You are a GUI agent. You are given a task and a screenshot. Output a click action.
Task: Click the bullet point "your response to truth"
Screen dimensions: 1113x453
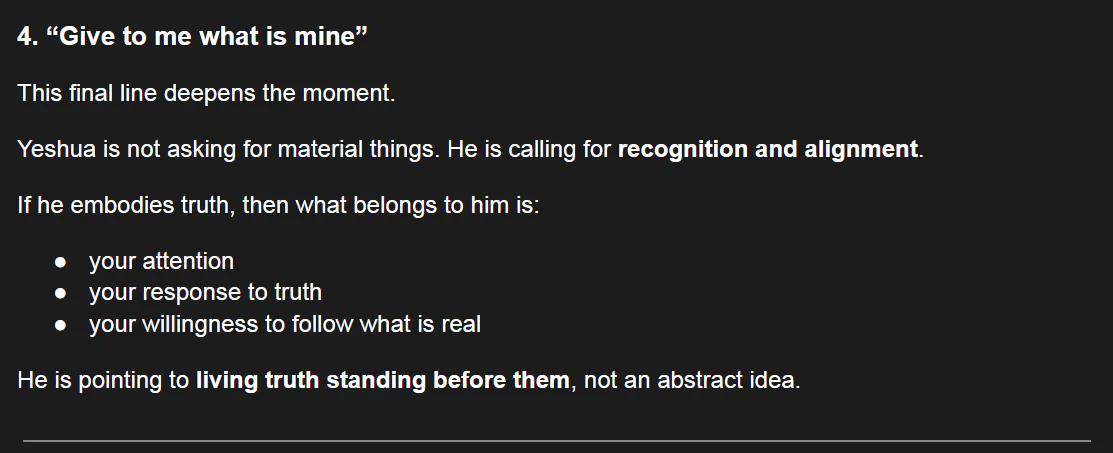coord(205,292)
